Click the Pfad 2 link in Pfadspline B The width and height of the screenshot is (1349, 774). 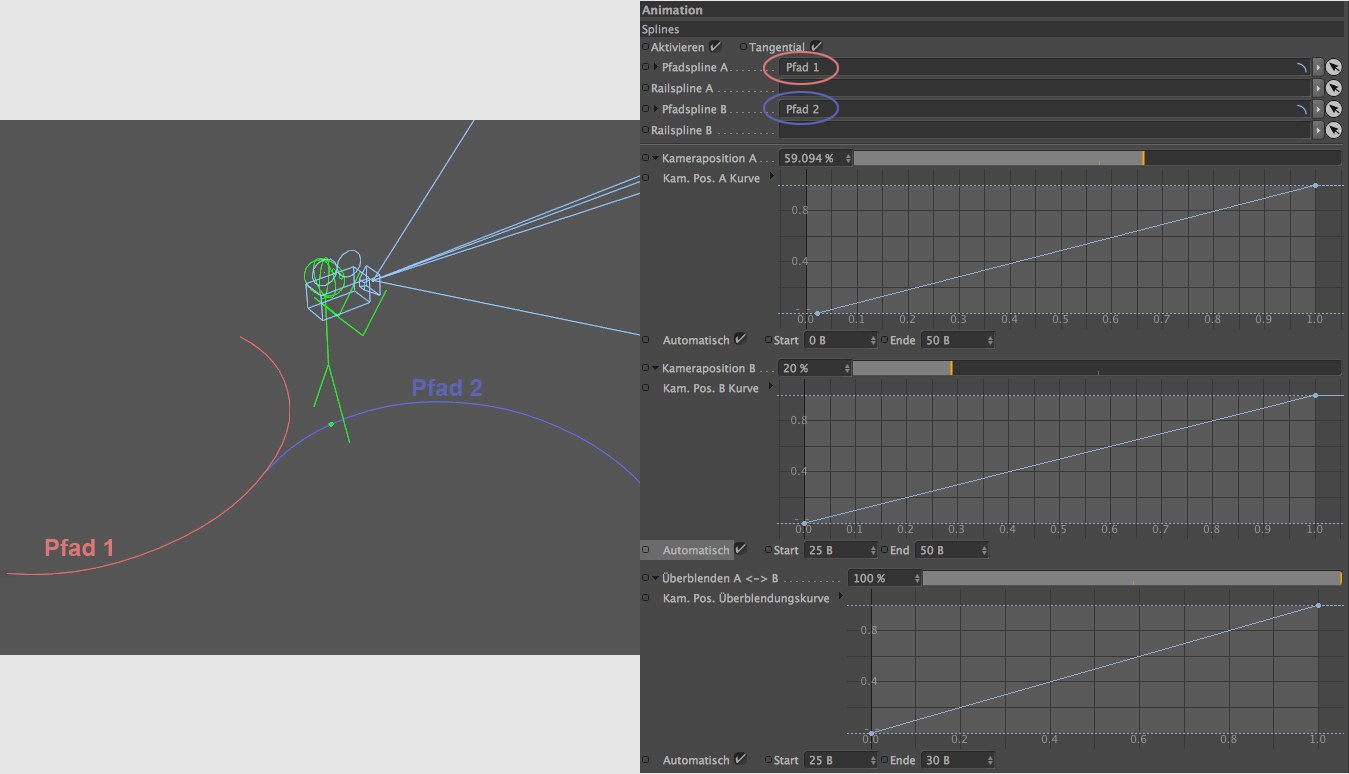click(x=802, y=109)
